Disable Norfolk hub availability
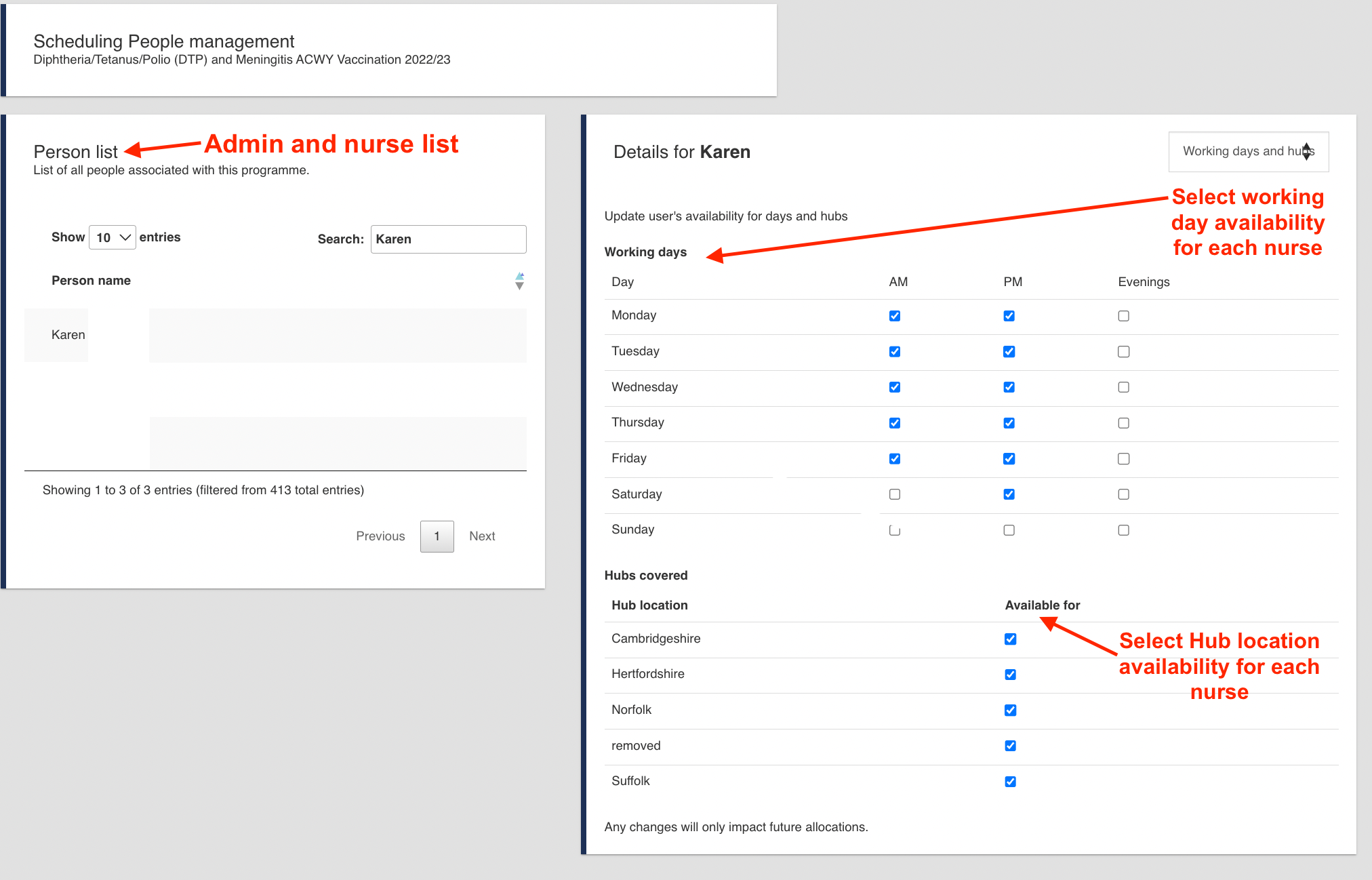The height and width of the screenshot is (880, 1372). (x=1010, y=711)
